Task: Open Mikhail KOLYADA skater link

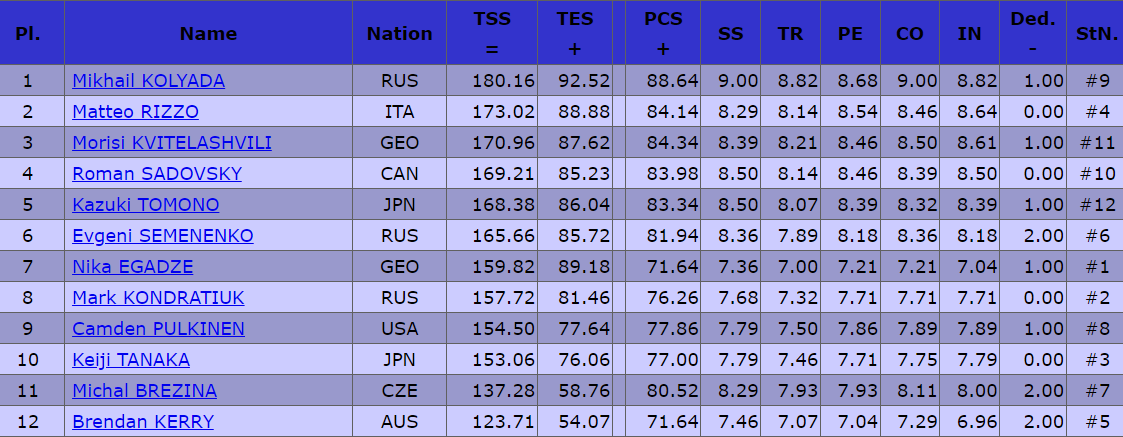Action: 148,81
